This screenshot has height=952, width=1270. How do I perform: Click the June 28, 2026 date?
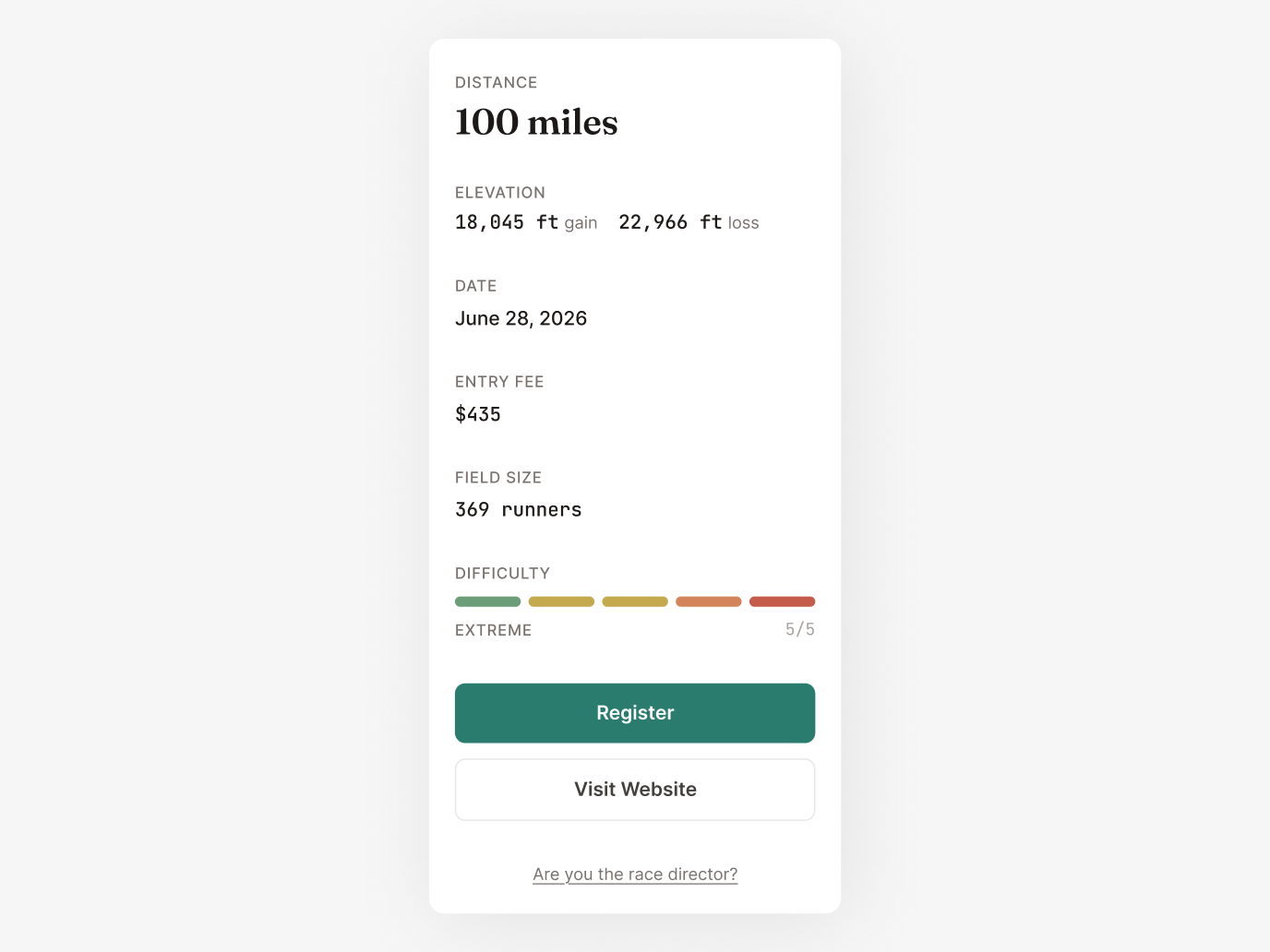click(x=521, y=318)
